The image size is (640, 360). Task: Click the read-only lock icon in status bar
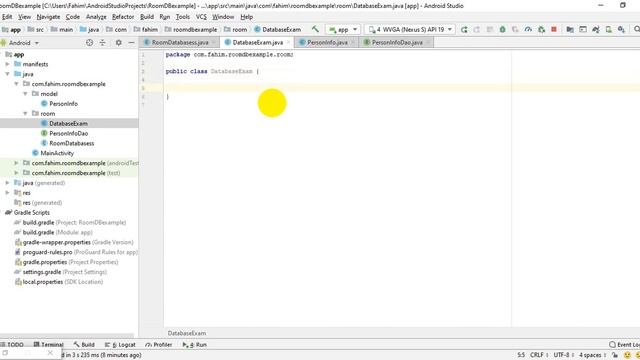615,355
